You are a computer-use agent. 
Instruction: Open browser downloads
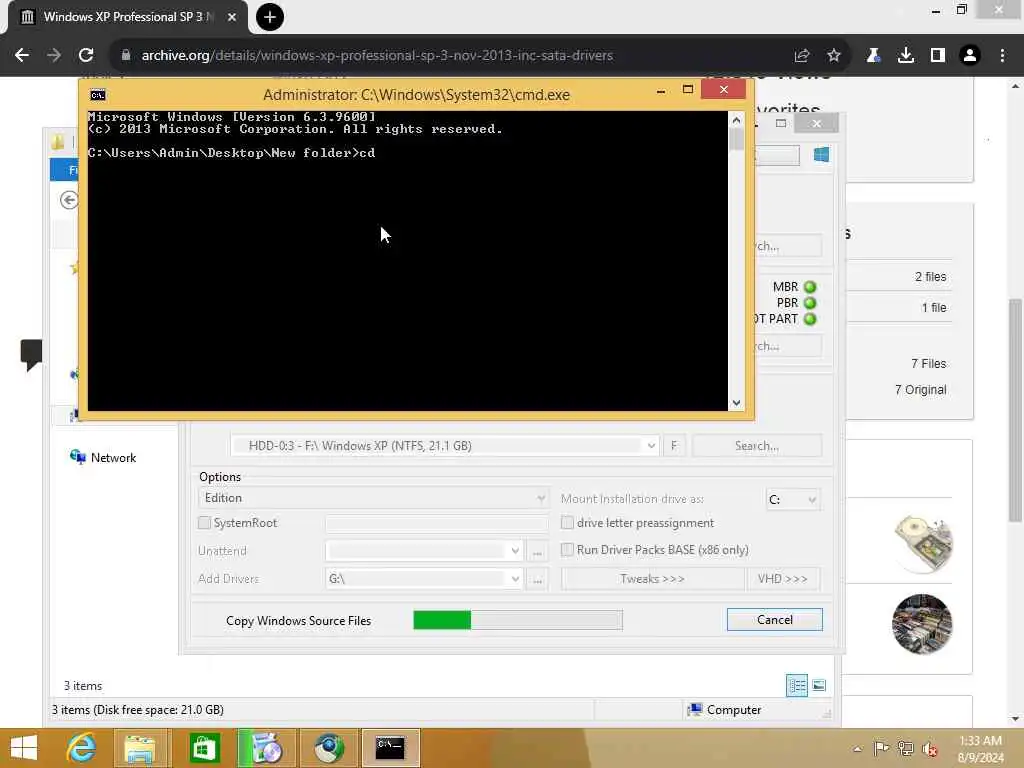(x=906, y=56)
